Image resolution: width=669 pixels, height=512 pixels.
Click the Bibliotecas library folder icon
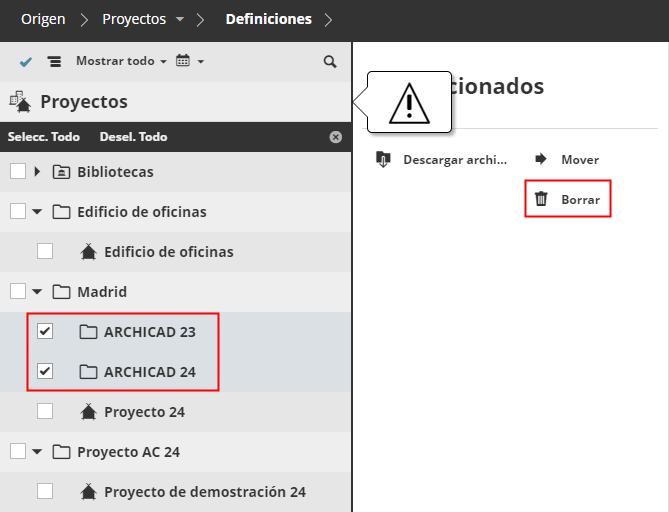click(61, 172)
